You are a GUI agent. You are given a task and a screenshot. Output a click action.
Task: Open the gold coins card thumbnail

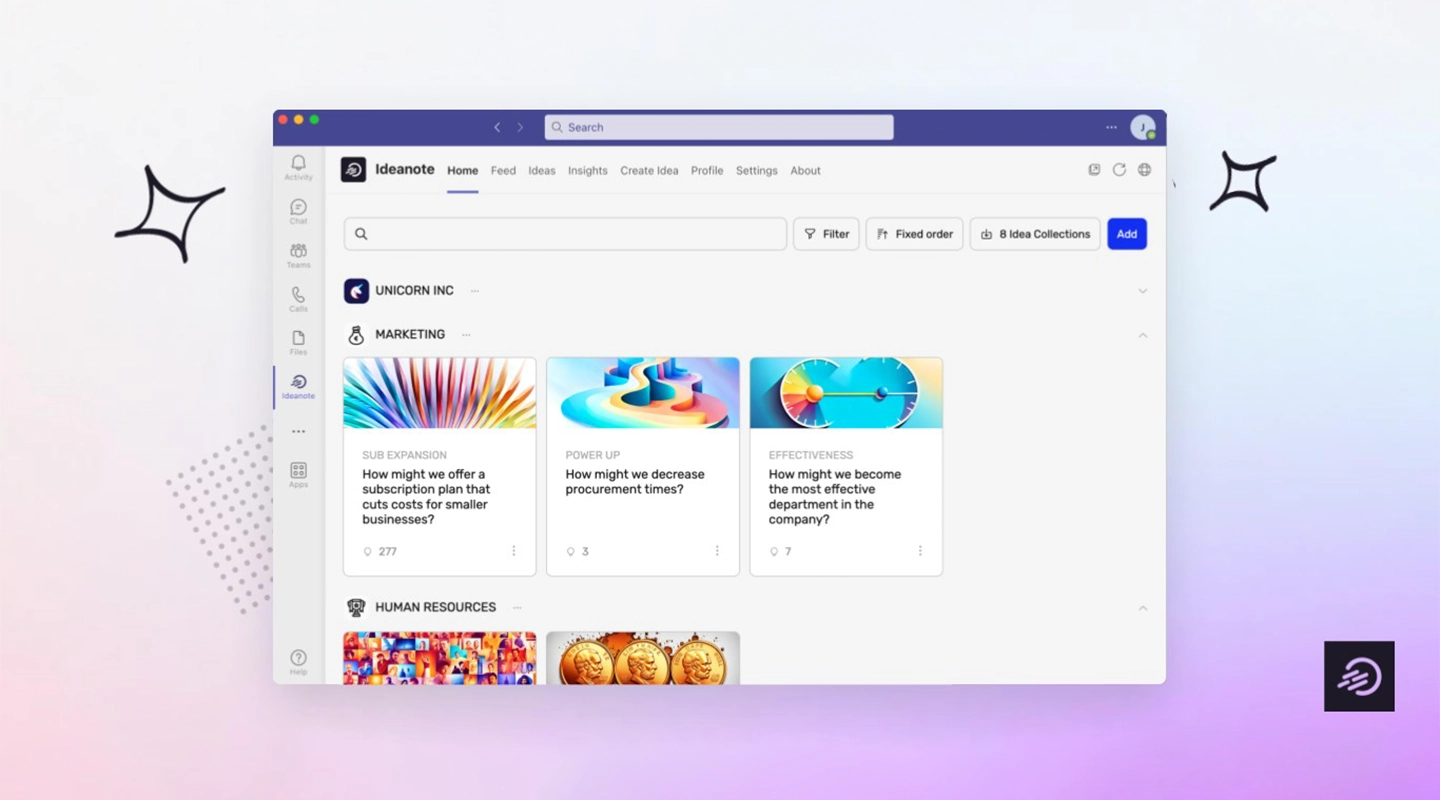coord(643,658)
